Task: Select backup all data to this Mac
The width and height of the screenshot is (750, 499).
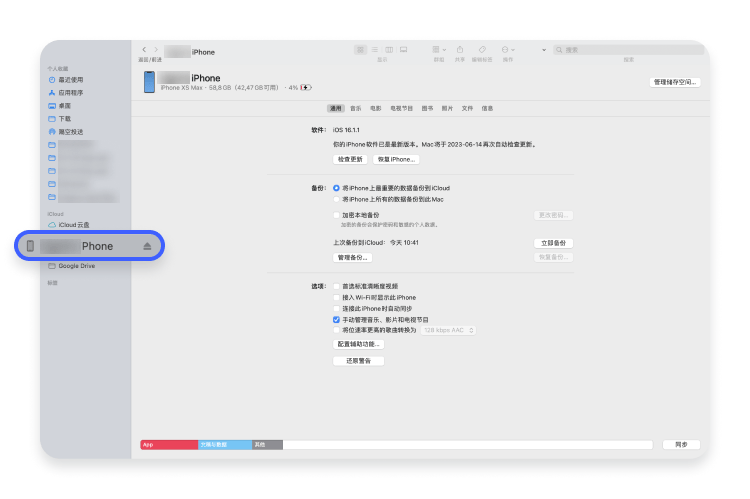Action: pos(336,200)
